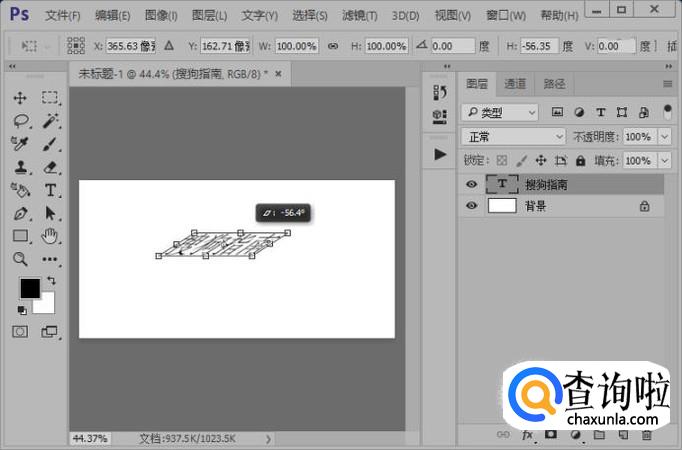Viewport: 682px width, 450px height.
Task: Click the H skew angle input field
Action: (x=540, y=46)
